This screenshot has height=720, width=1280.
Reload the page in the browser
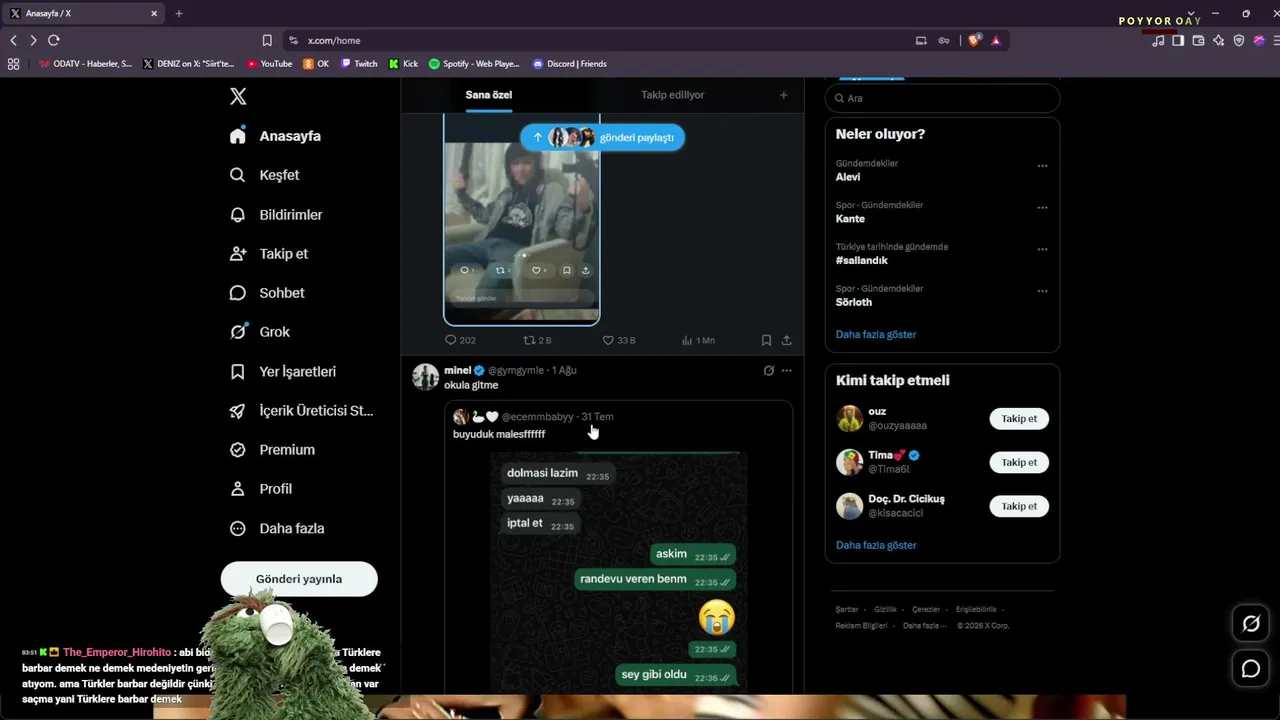pos(54,40)
